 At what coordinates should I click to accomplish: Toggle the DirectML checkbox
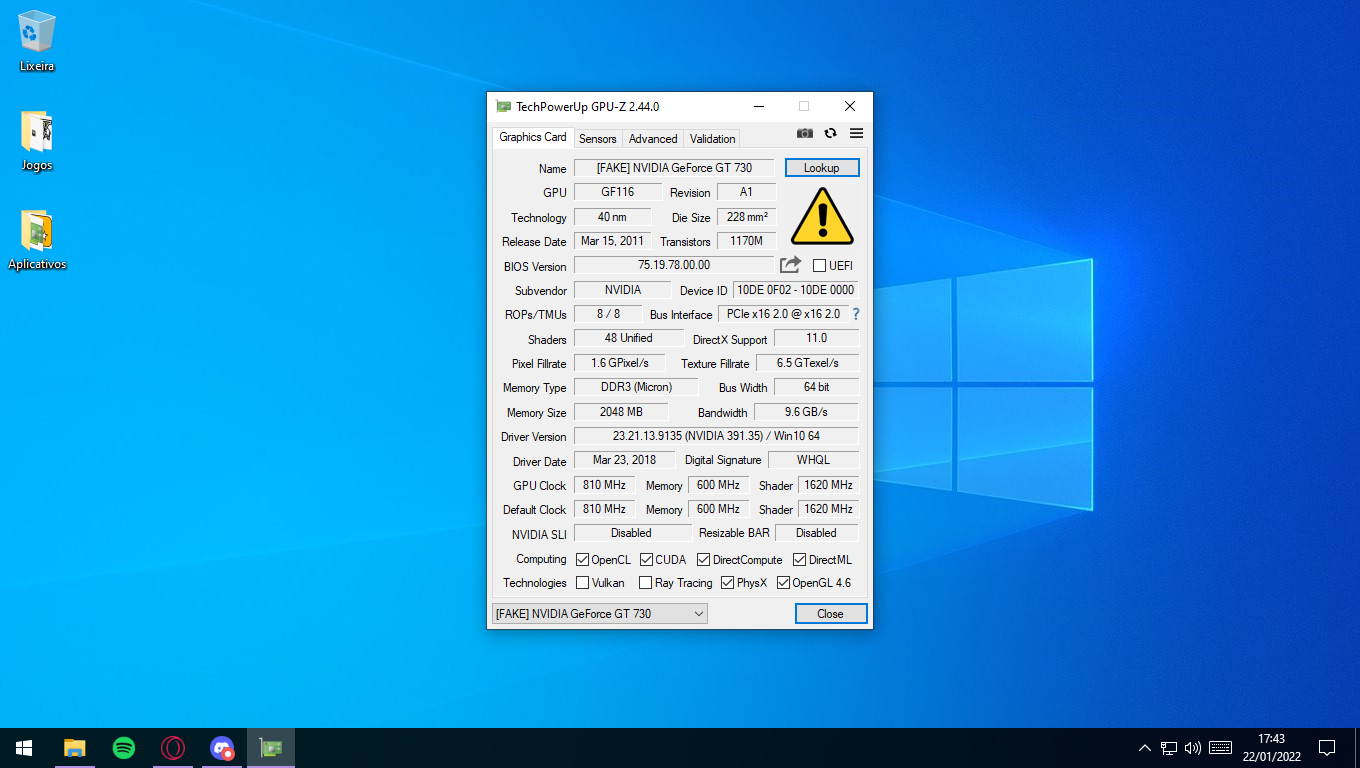click(799, 560)
